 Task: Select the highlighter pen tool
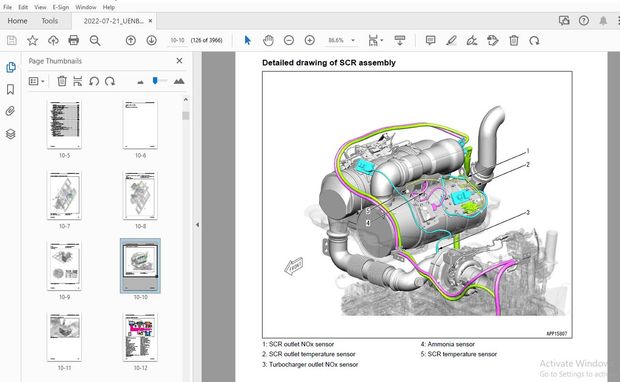[451, 40]
